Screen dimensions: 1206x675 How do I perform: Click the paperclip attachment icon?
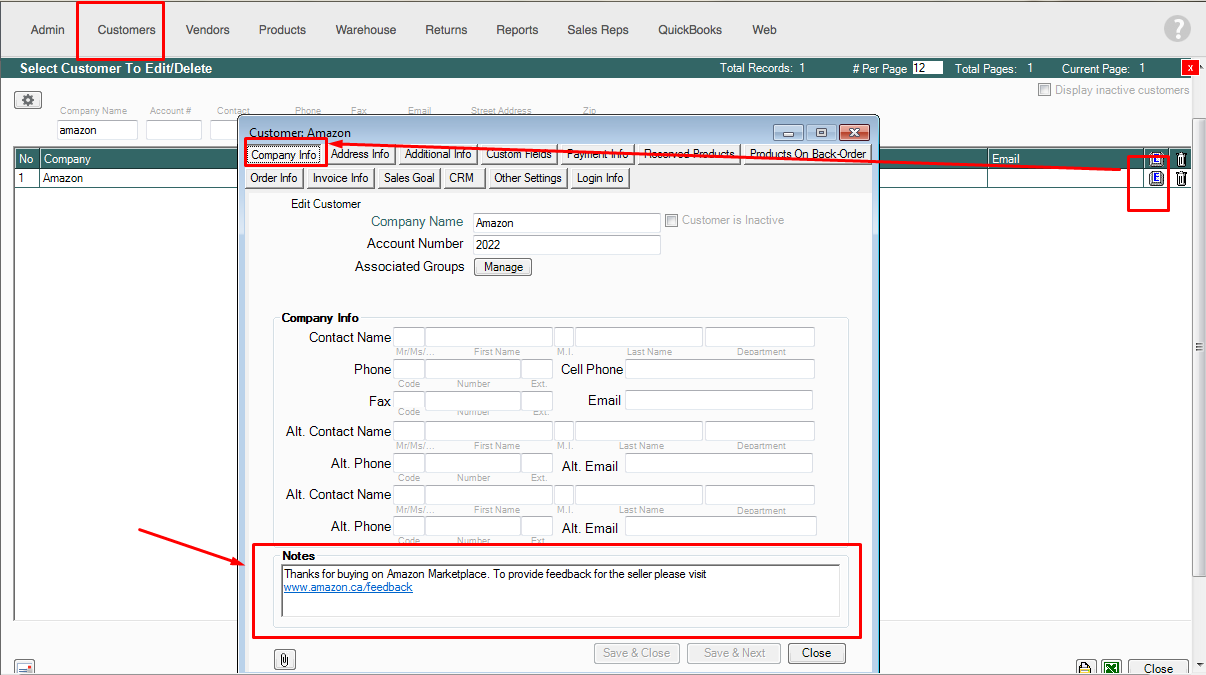tap(285, 659)
